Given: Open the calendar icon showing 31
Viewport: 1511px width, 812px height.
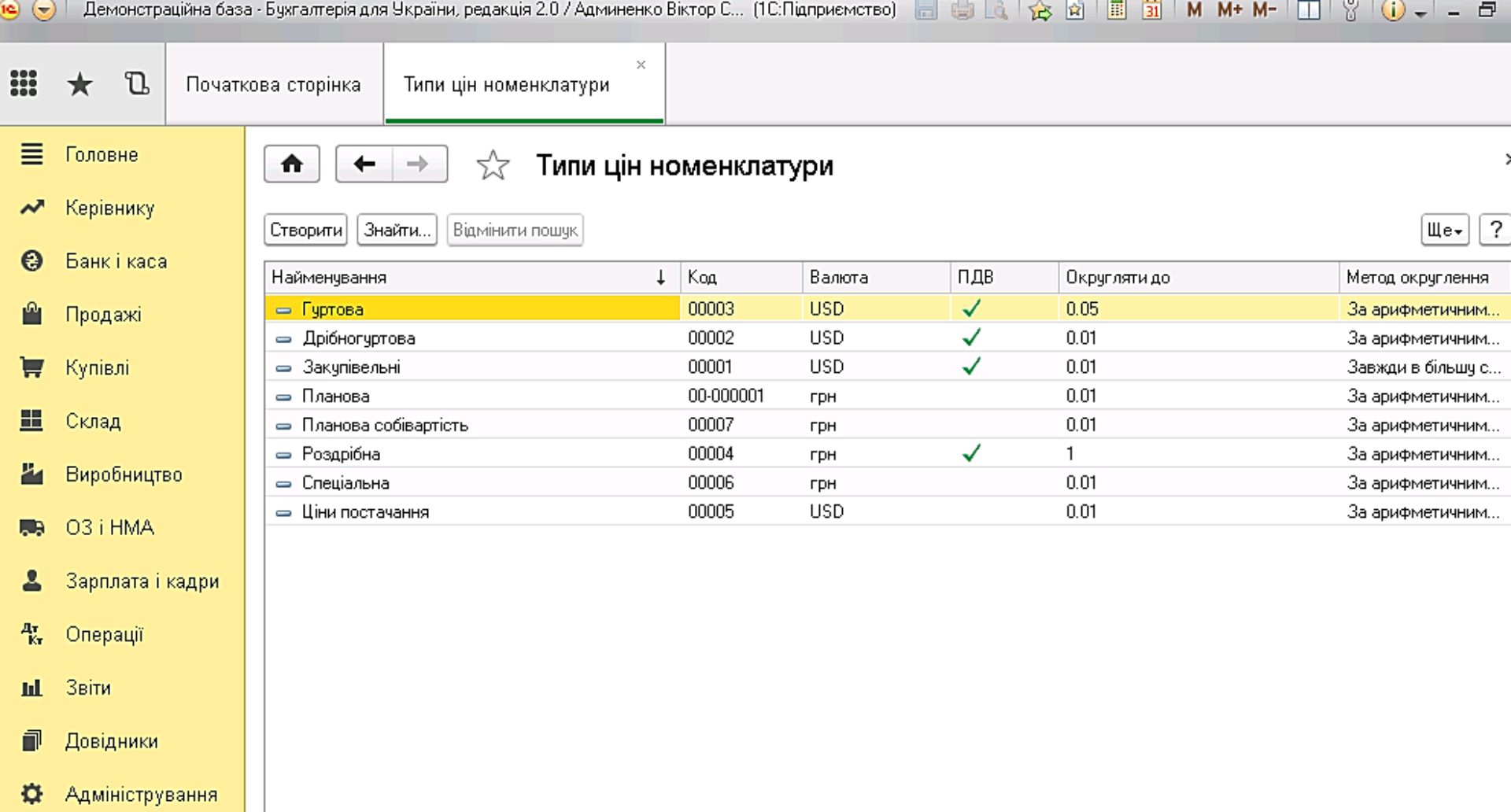Looking at the screenshot, I should [x=1151, y=10].
